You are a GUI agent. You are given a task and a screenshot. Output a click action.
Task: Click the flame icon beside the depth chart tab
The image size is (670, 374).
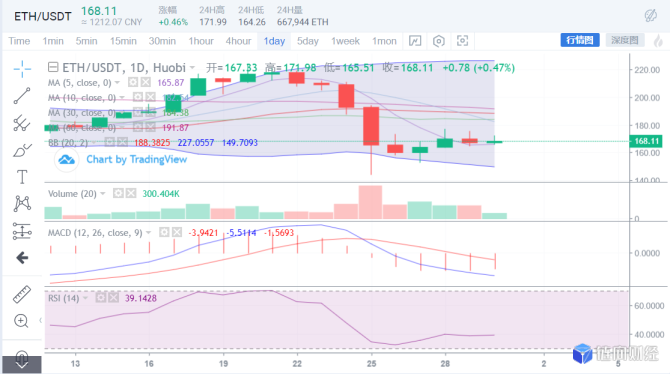click(x=658, y=41)
